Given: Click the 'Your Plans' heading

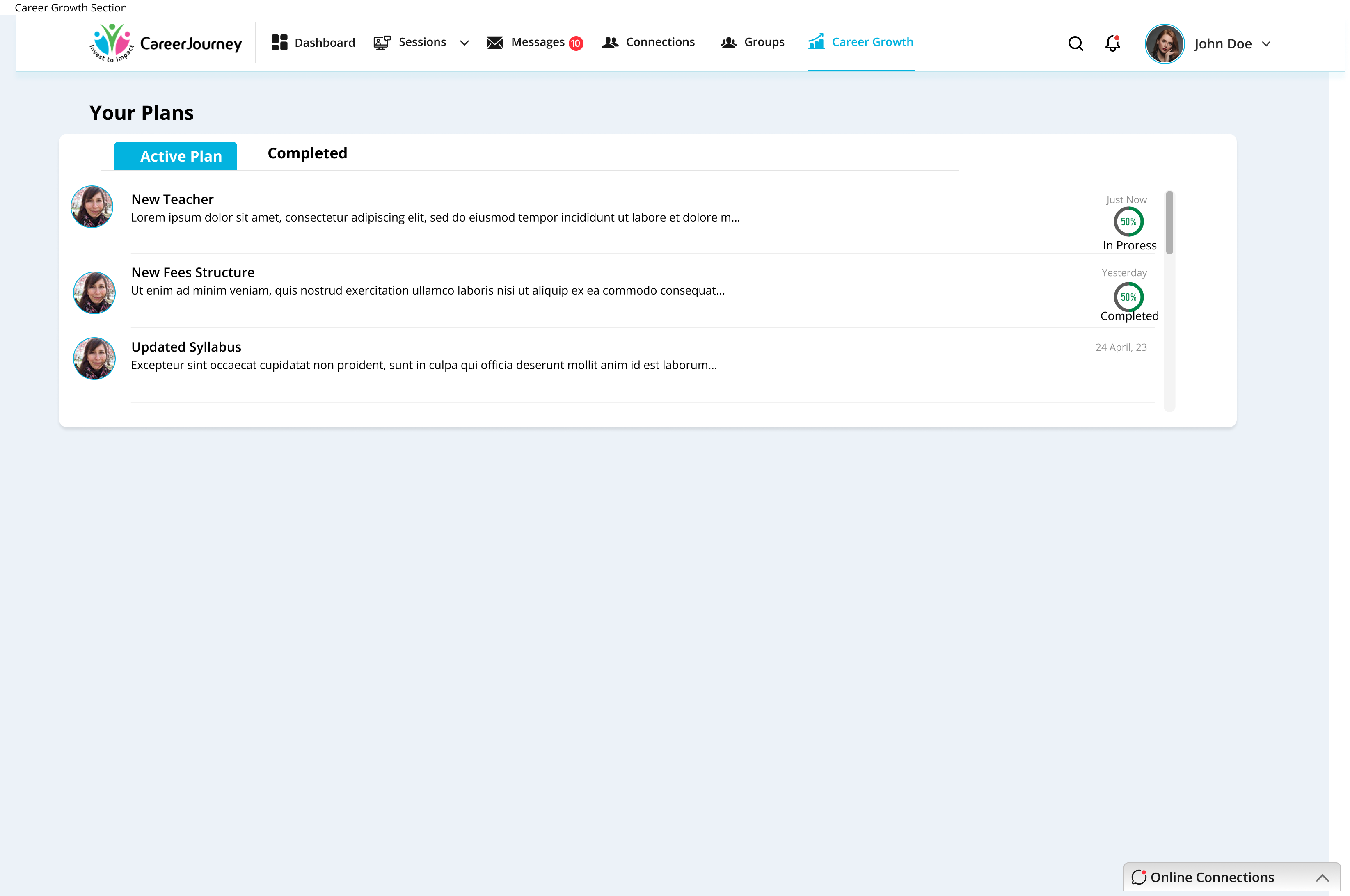Looking at the screenshot, I should point(141,113).
